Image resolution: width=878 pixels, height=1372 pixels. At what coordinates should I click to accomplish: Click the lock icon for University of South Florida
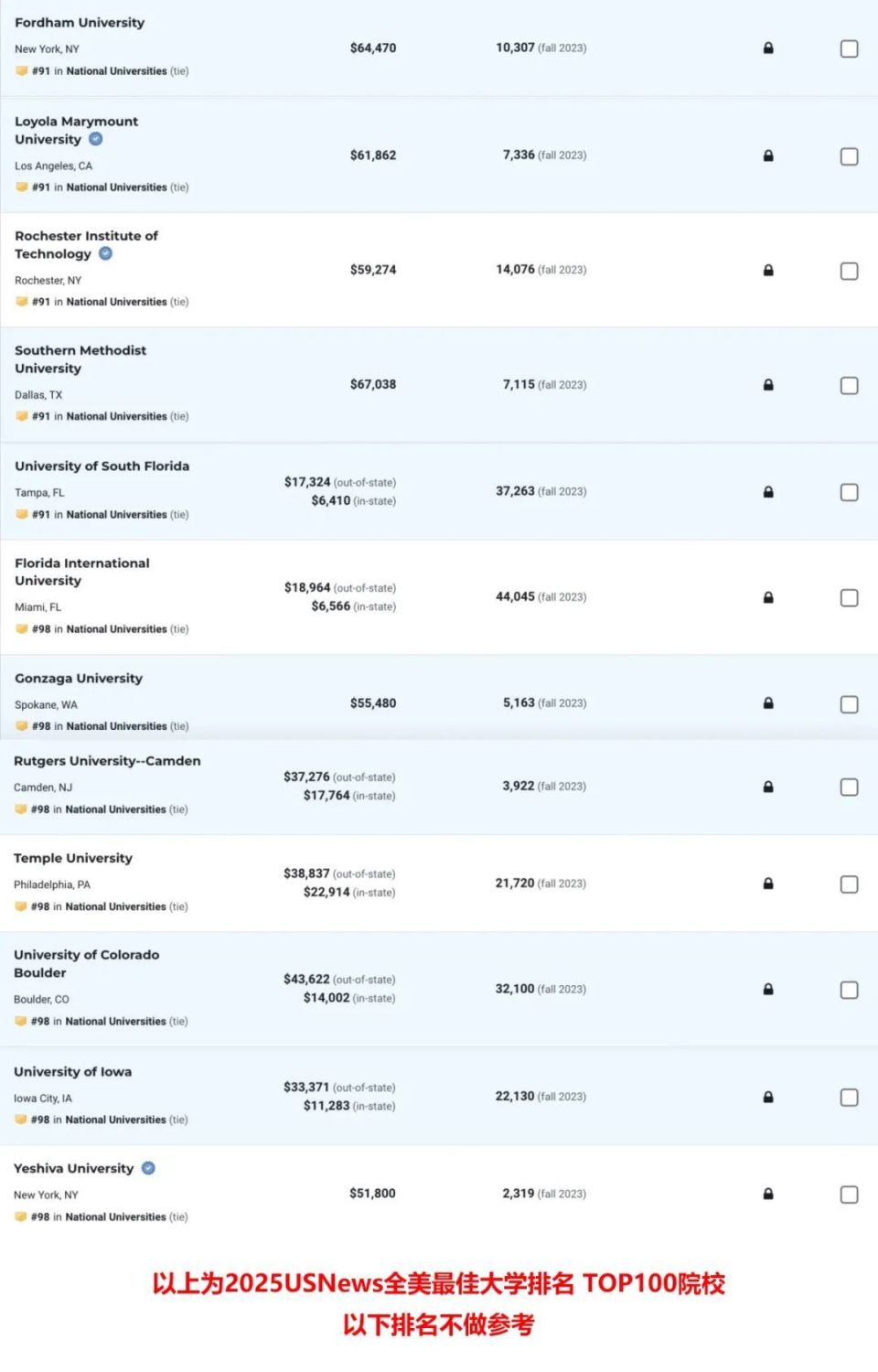[x=769, y=492]
